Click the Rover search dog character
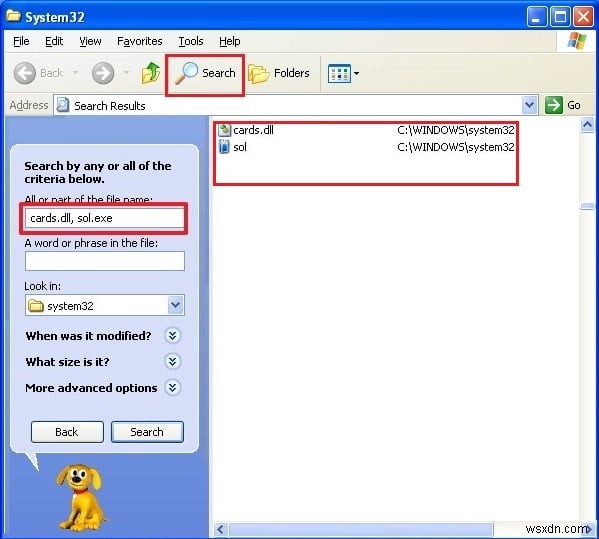599x539 pixels. [x=81, y=497]
